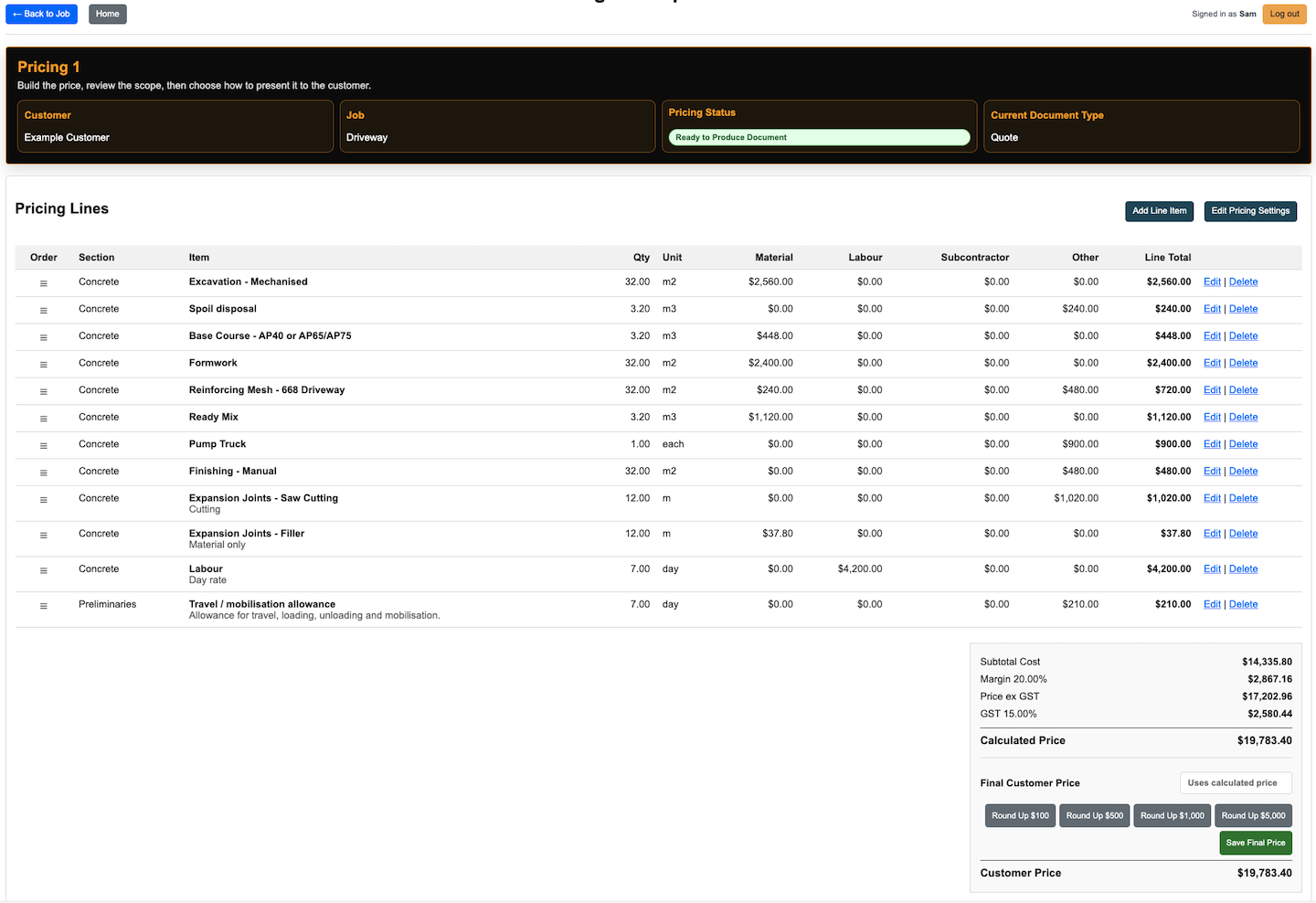Image resolution: width=1316 pixels, height=903 pixels.
Task: Open Edit Pricing Settings
Action: tap(1250, 211)
